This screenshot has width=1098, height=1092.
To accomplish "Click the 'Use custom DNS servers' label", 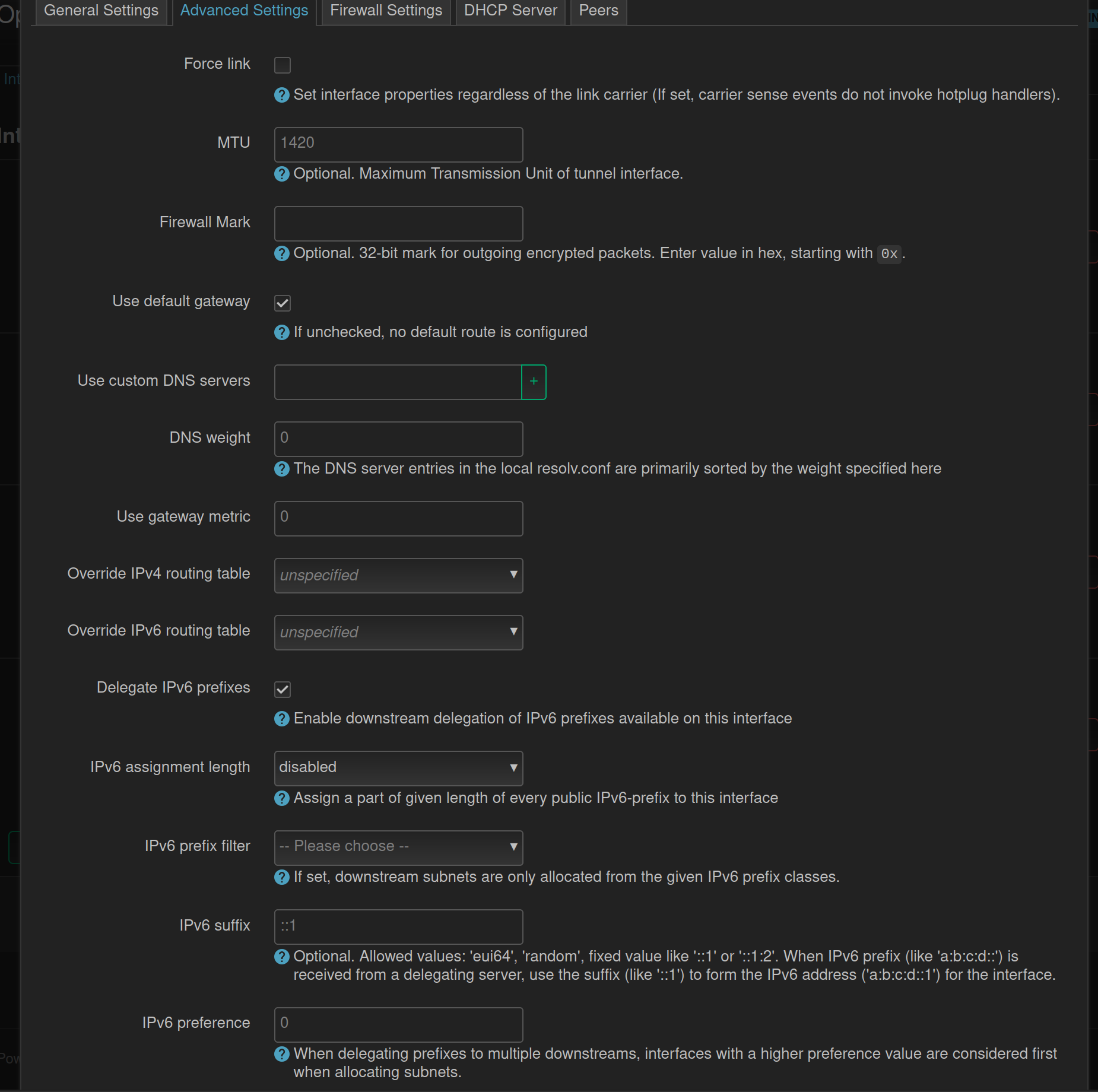I will click(164, 380).
